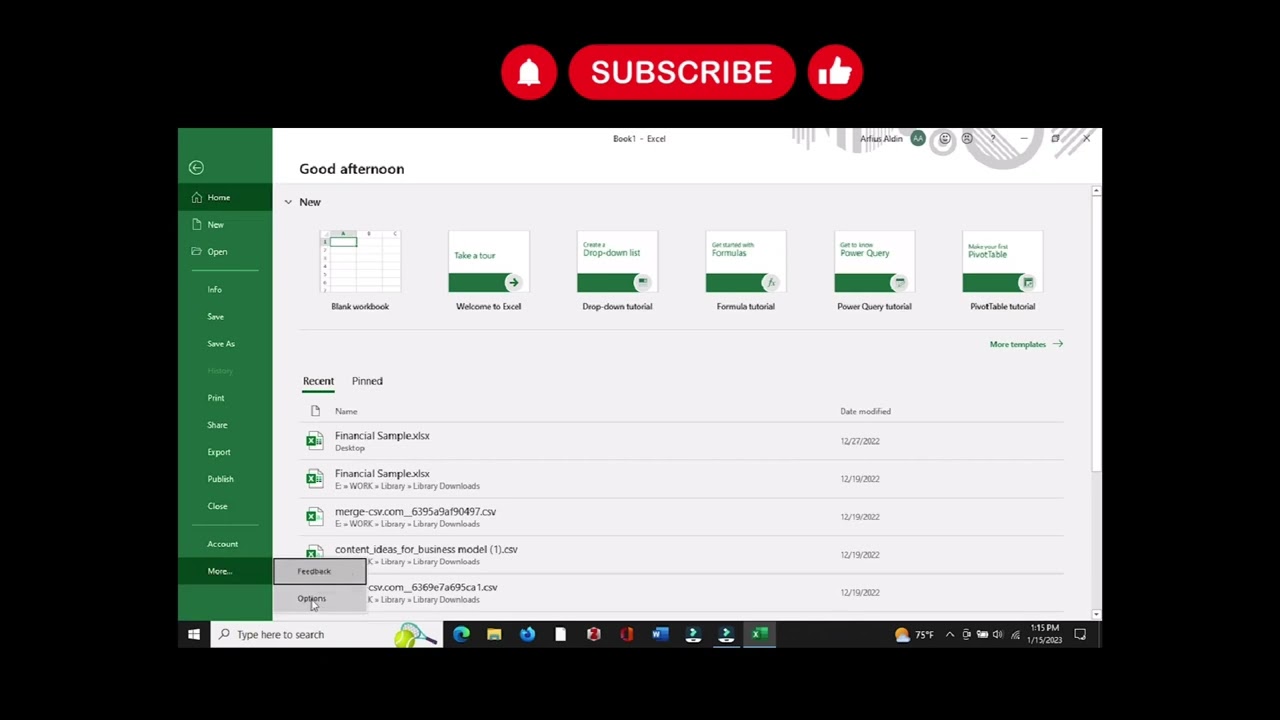
Task: Sort files by Date modified header
Action: click(x=865, y=411)
